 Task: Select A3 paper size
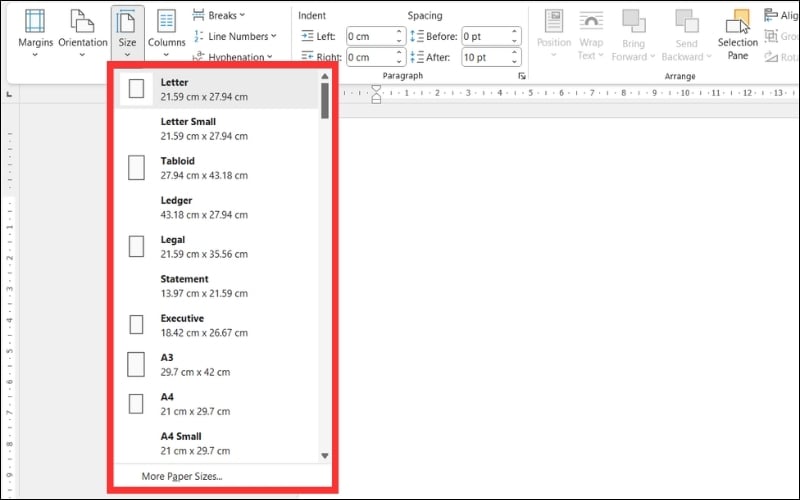[x=218, y=364]
